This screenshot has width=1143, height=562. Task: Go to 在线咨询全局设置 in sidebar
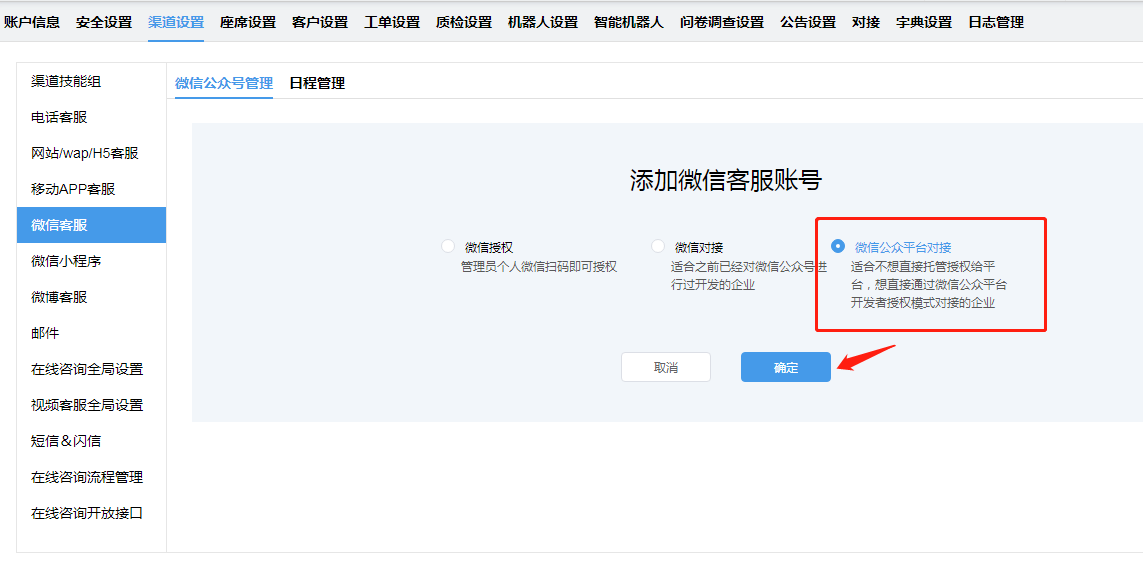coord(92,369)
